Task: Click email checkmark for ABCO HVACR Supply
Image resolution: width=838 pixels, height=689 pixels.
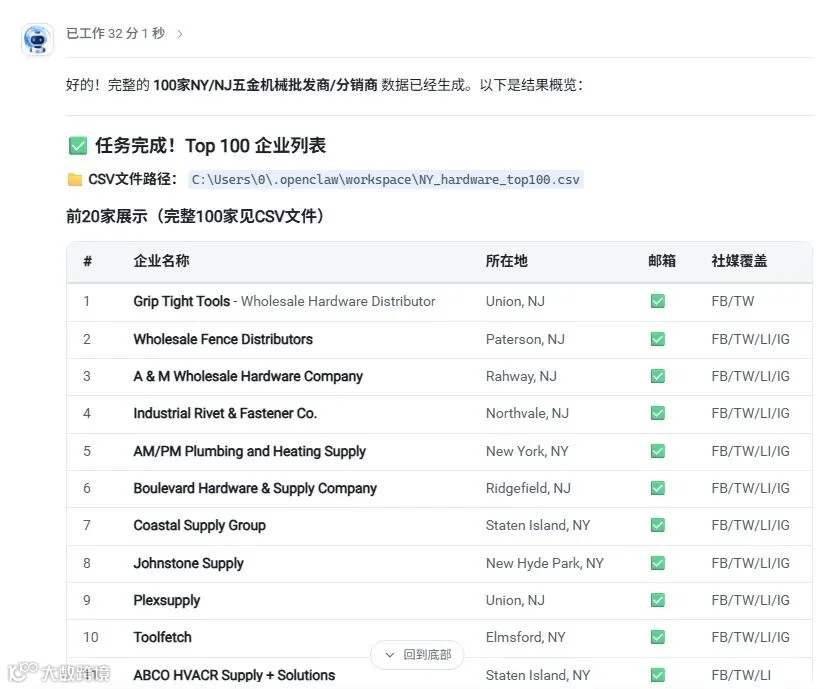Action: tap(658, 675)
